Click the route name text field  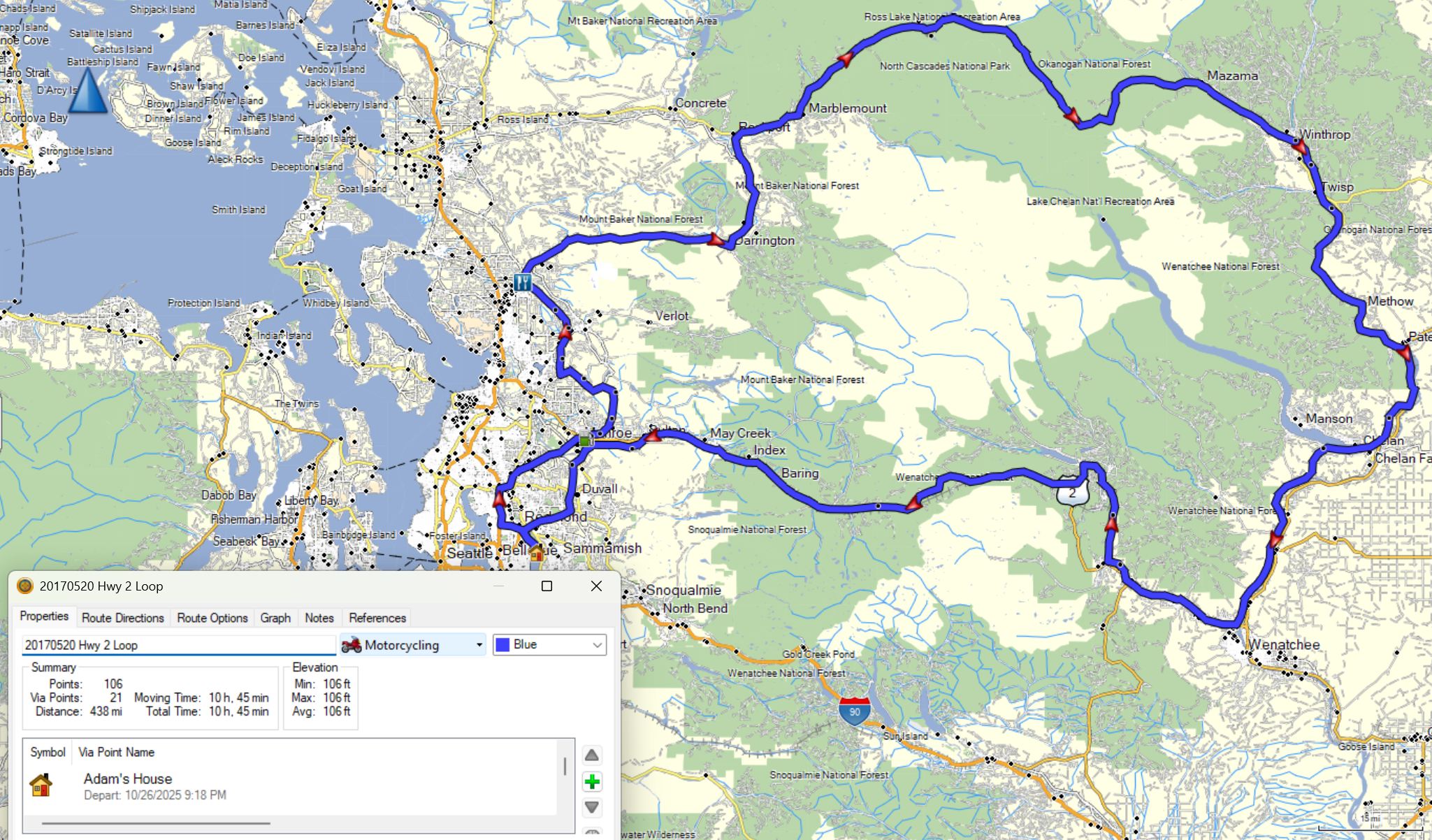pyautogui.click(x=178, y=645)
